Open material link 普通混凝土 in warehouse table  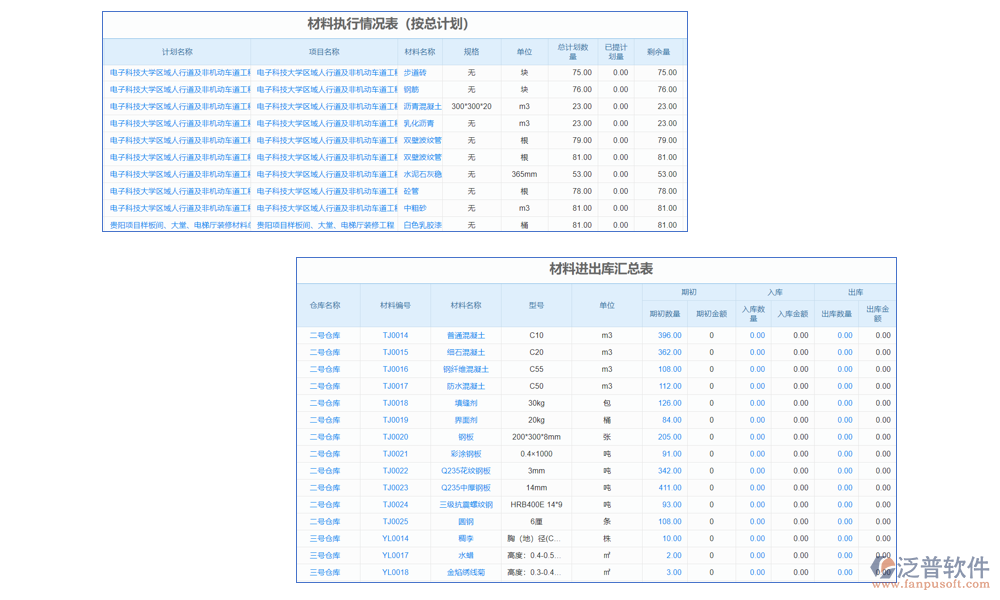466,335
